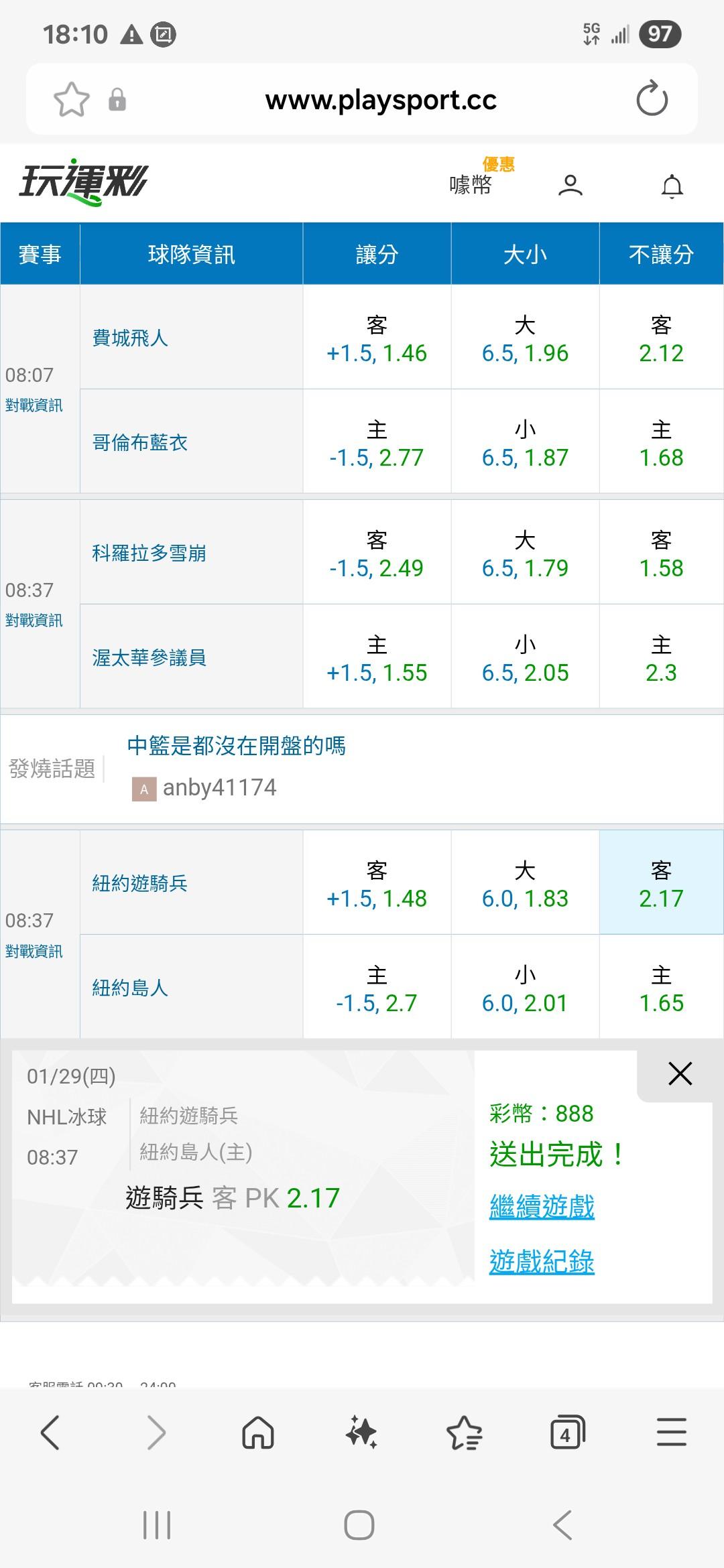Open browser hamburger menu

click(x=671, y=1432)
